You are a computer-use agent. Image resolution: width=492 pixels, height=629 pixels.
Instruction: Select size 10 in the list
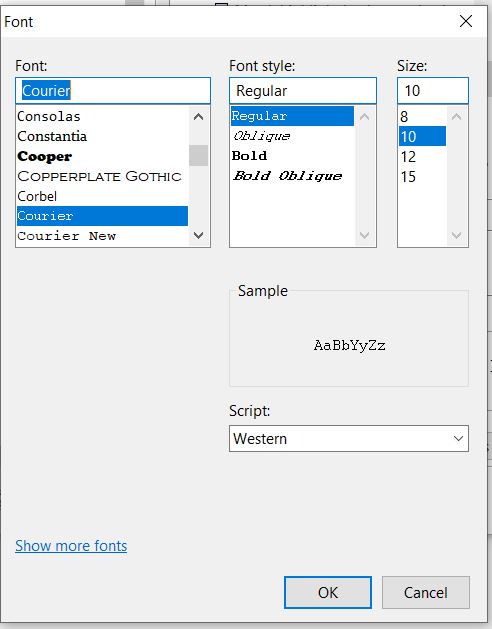[422, 136]
